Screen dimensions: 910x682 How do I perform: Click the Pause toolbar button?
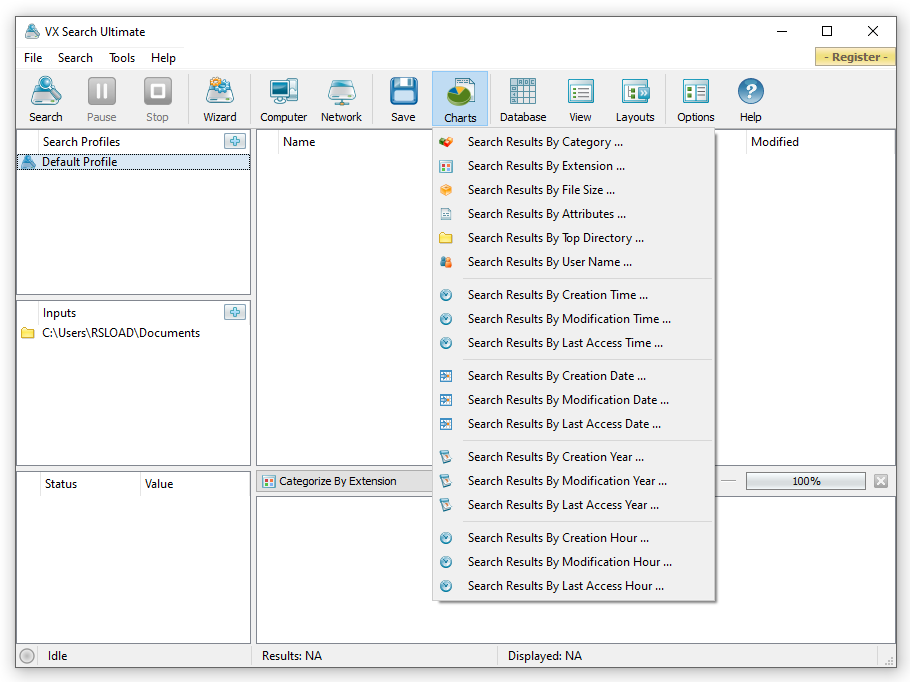pyautogui.click(x=102, y=99)
